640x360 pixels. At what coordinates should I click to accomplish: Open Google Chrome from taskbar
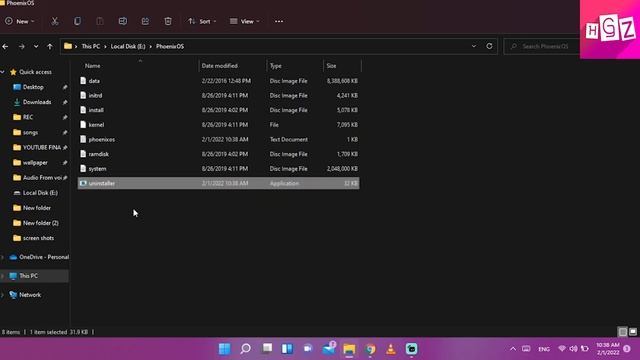click(370, 349)
